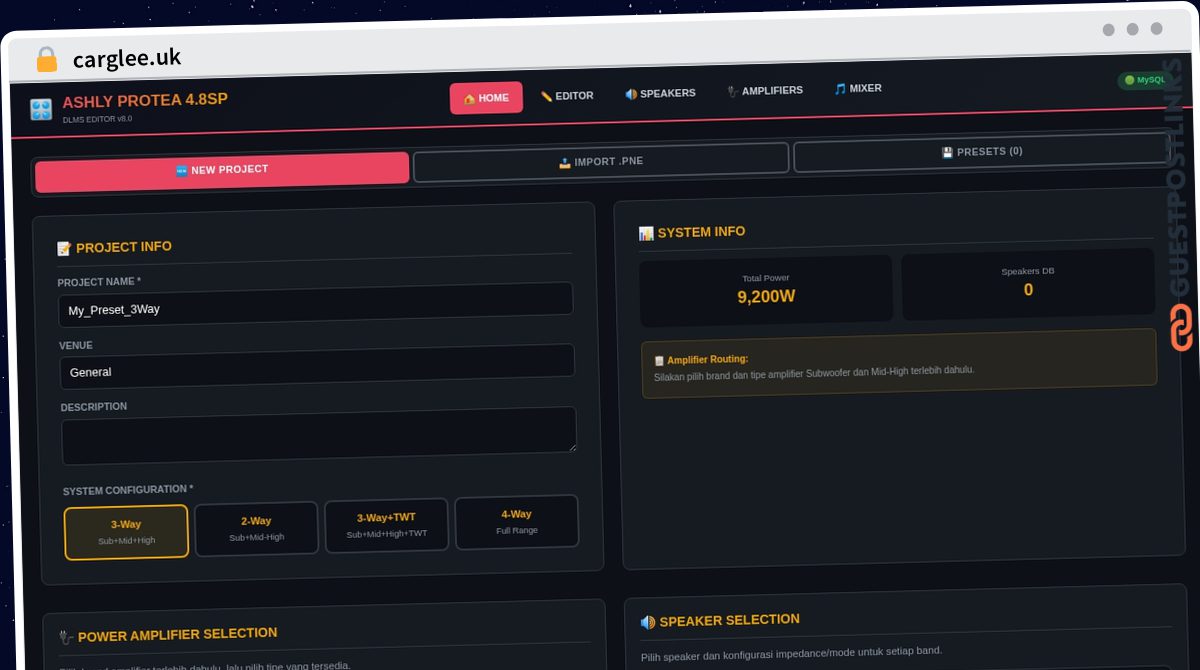Open the EDITOR tab

pos(567,96)
